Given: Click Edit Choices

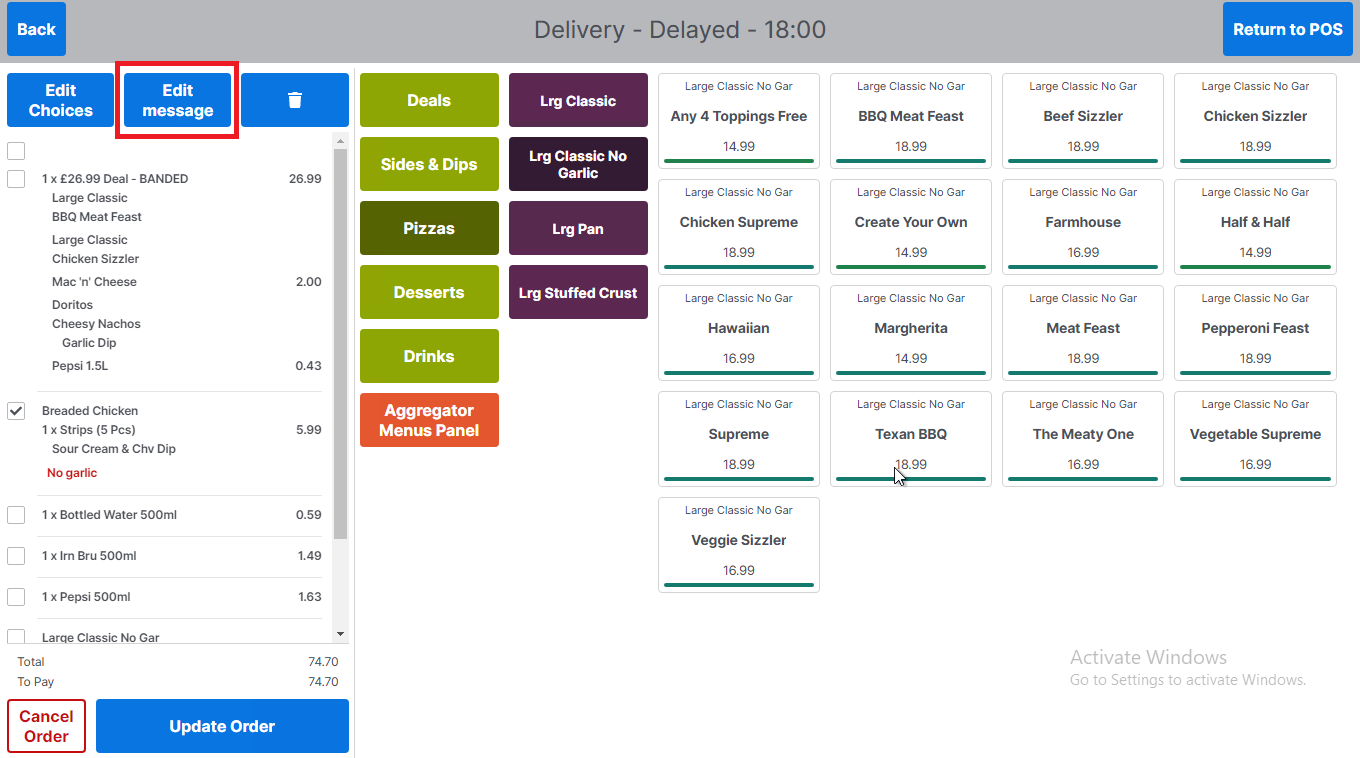Looking at the screenshot, I should [x=59, y=100].
